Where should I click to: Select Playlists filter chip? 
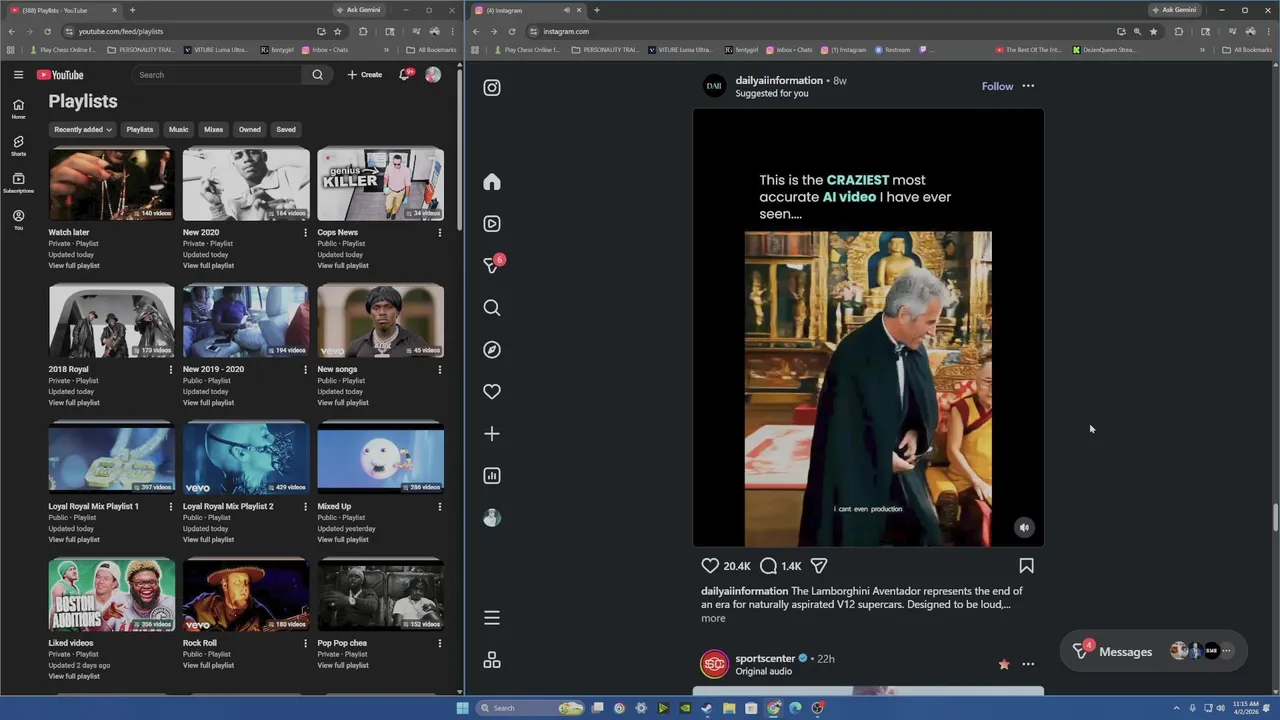140,129
